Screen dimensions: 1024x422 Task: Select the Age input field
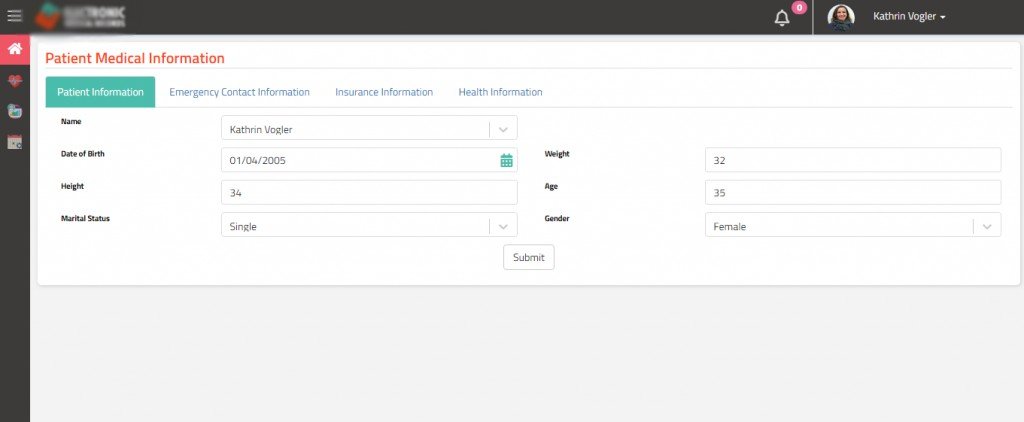(852, 193)
